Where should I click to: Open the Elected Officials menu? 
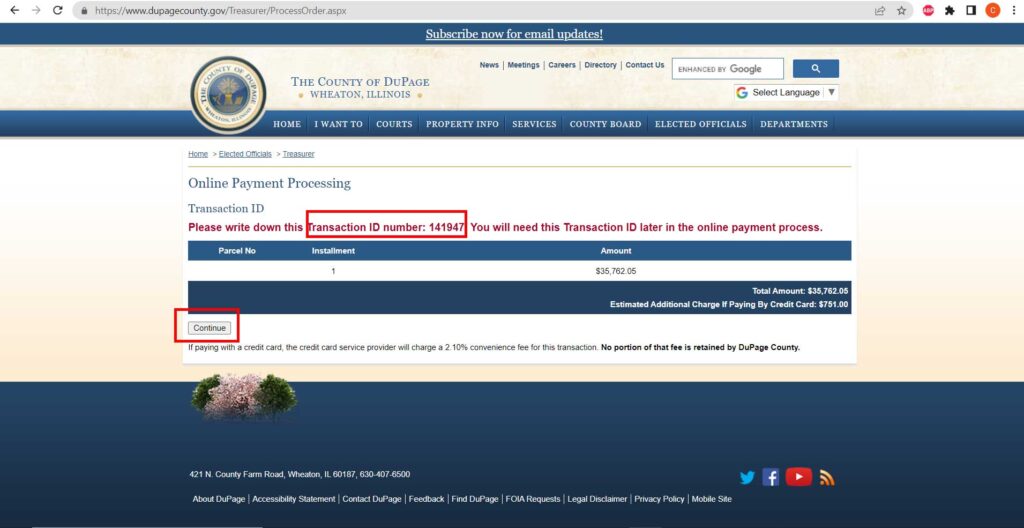click(700, 124)
